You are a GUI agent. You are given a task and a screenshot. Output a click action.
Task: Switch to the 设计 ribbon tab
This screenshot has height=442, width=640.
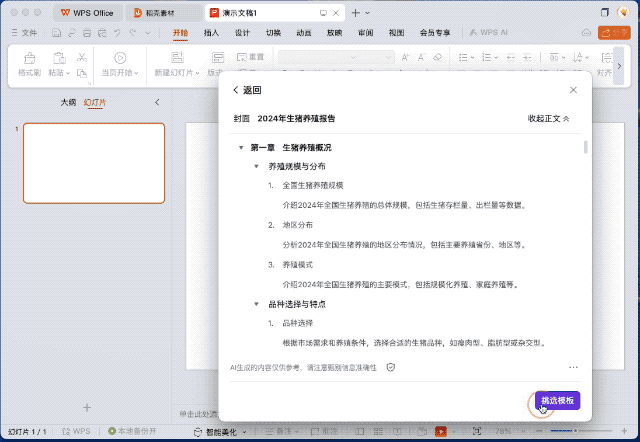point(242,33)
